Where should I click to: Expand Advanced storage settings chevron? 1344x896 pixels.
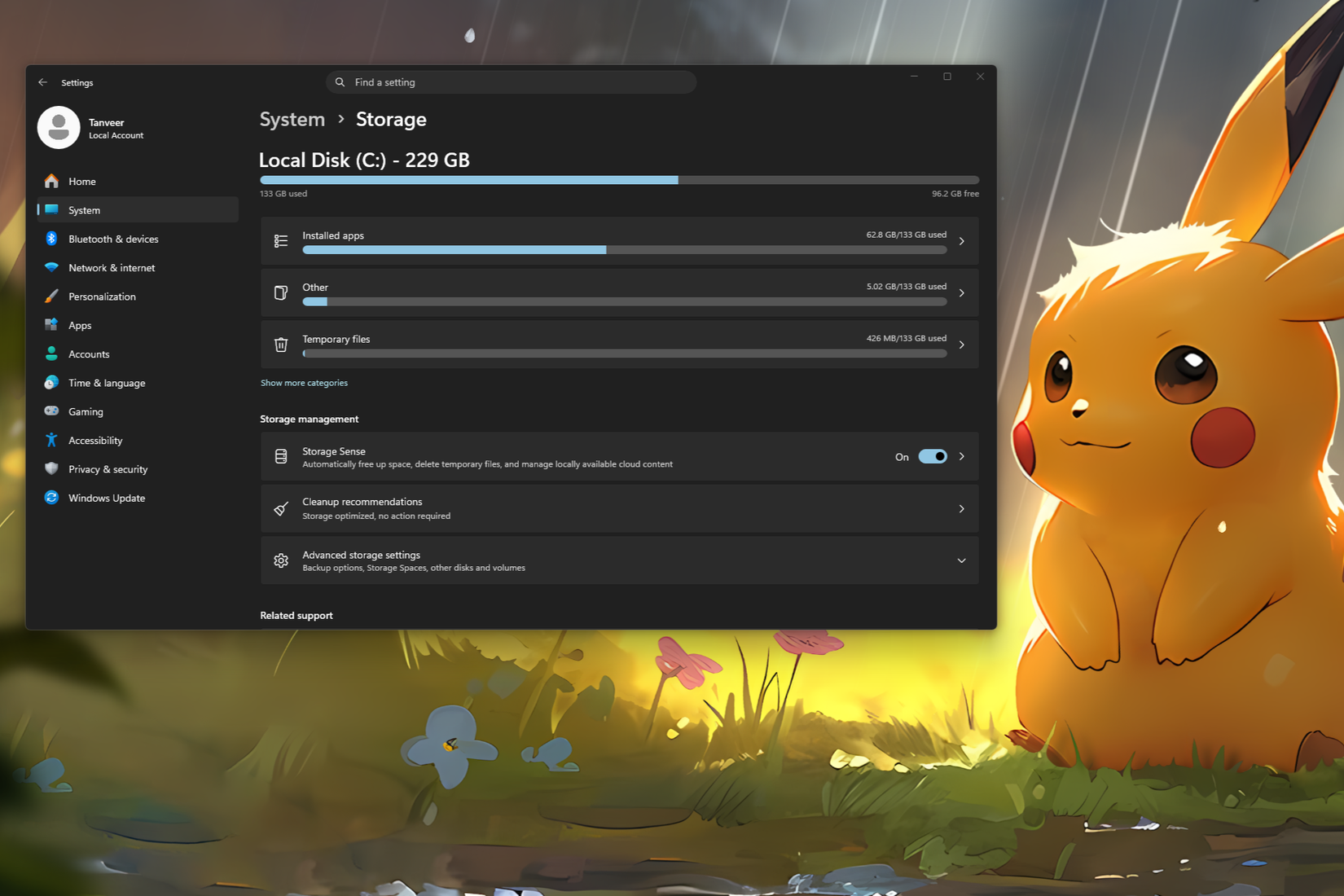click(962, 560)
